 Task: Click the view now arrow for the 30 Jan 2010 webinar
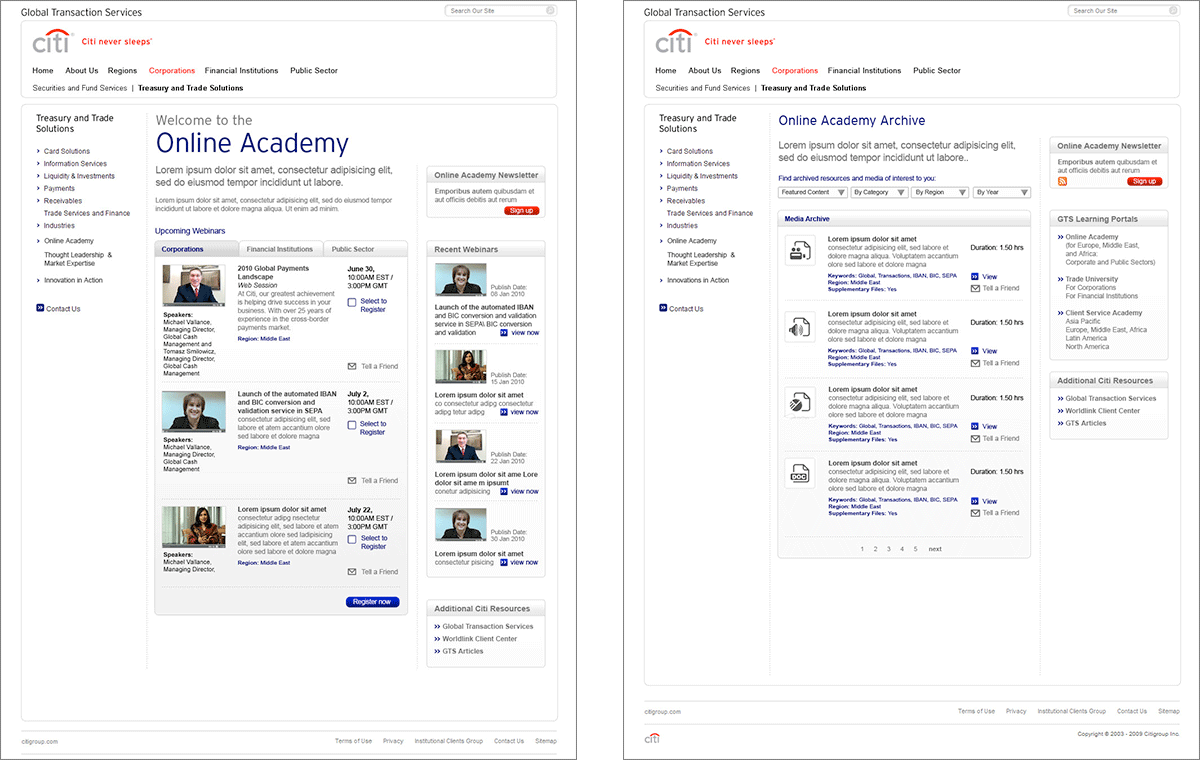[x=504, y=562]
